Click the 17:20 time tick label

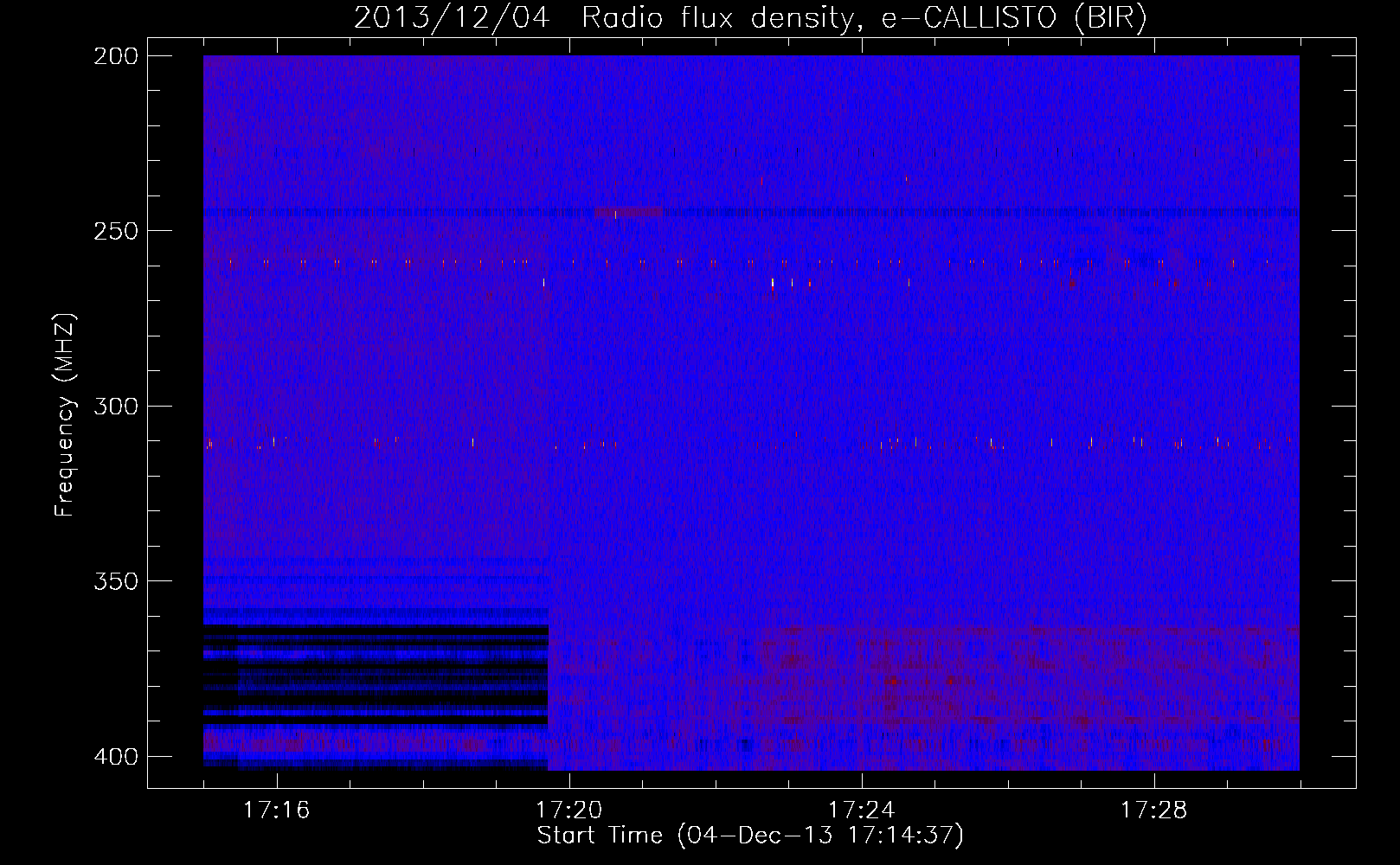coord(568,811)
